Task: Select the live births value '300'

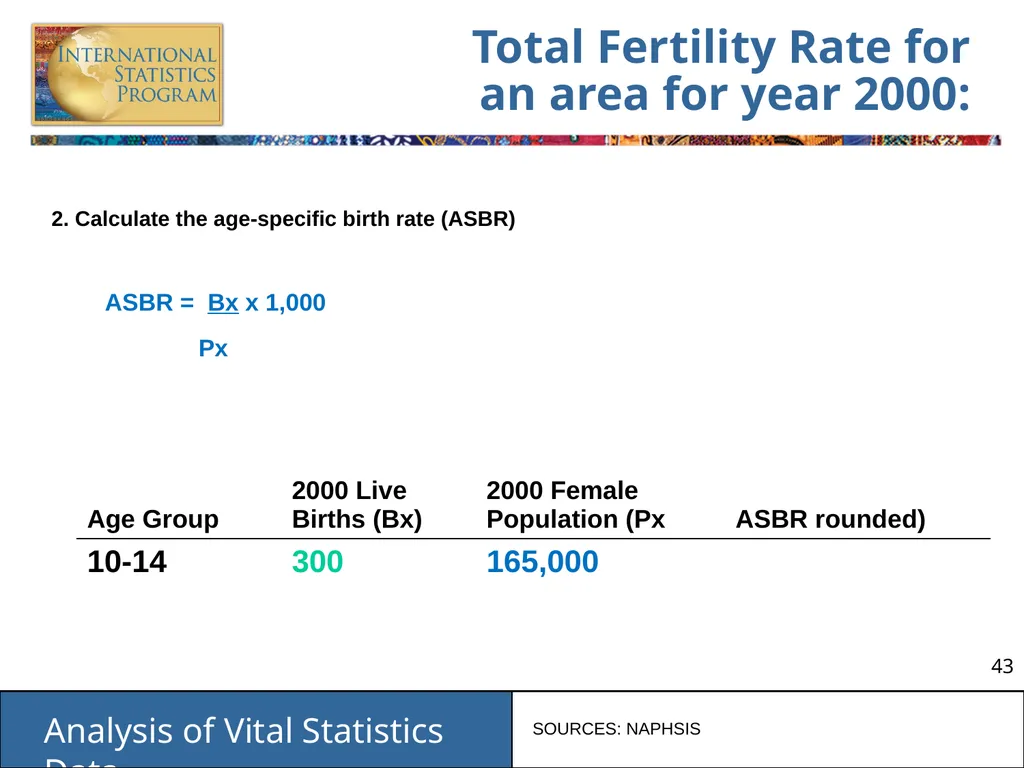Action: pyautogui.click(x=317, y=562)
